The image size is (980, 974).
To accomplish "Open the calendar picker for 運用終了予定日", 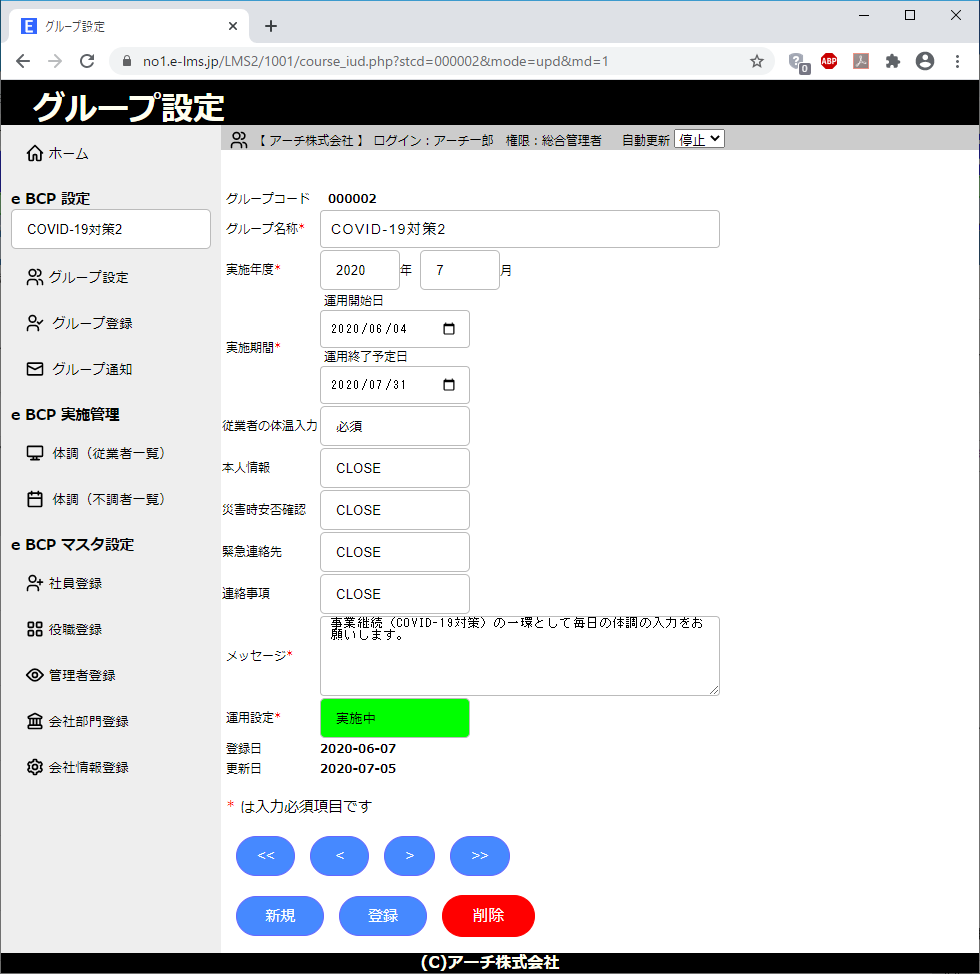I will click(448, 385).
